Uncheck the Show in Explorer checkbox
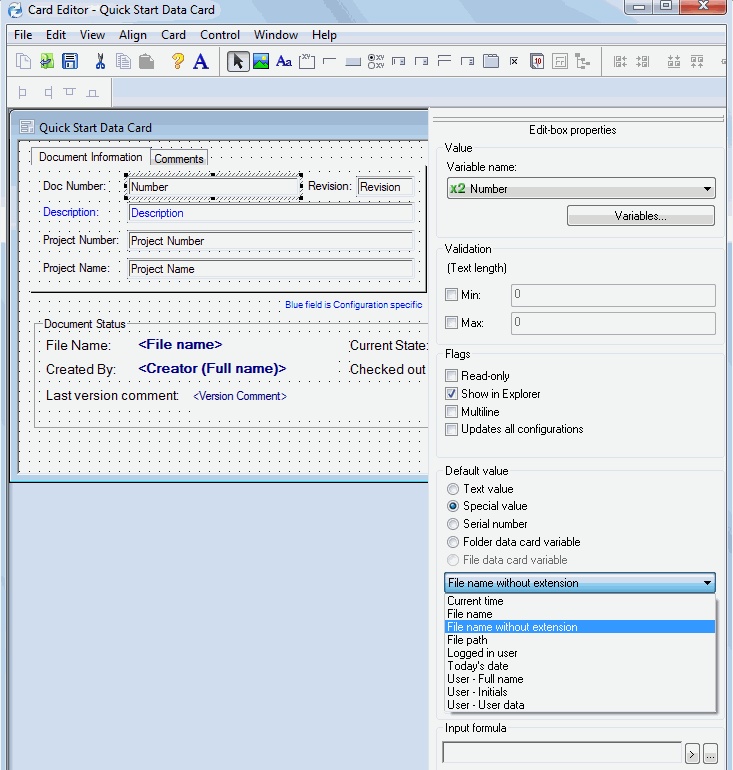This screenshot has width=733, height=770. (x=451, y=393)
